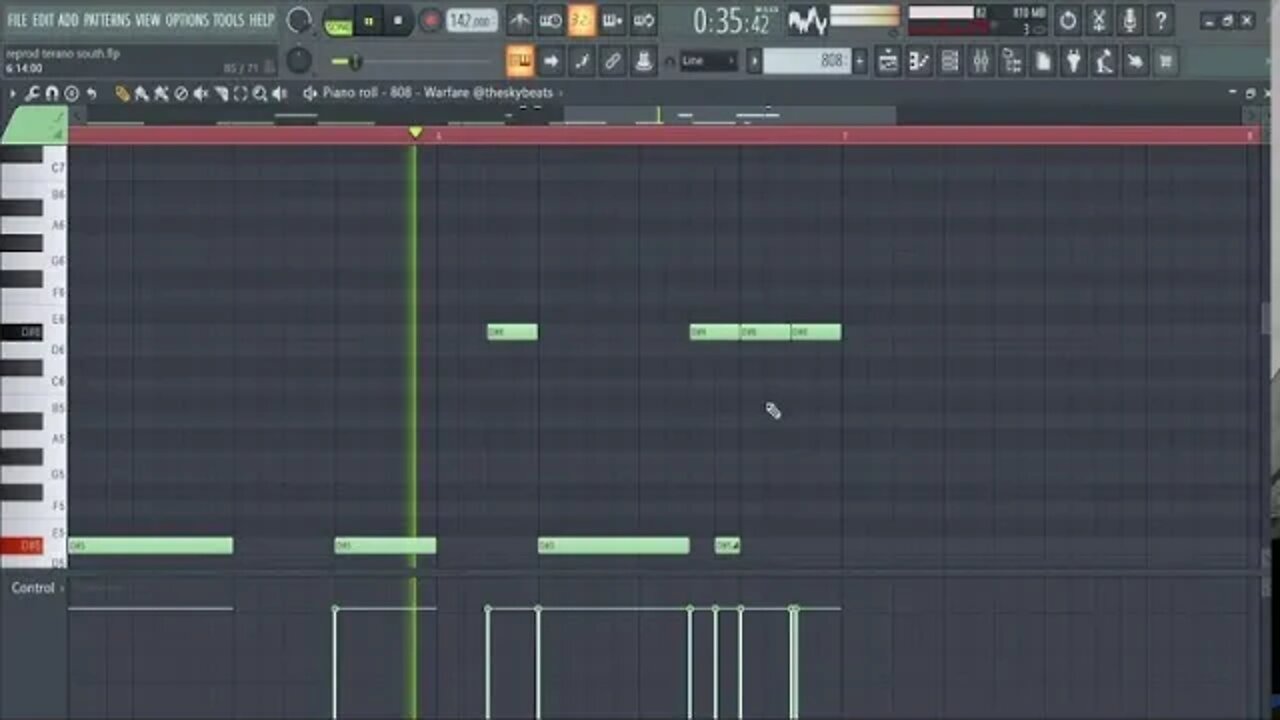Open the Playlist view button
The height and width of the screenshot is (720, 1280).
(887, 61)
